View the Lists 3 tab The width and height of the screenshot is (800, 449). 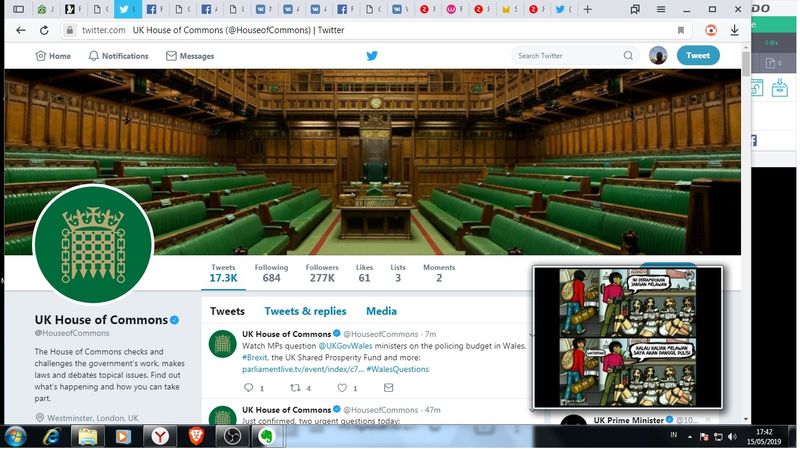(x=398, y=273)
